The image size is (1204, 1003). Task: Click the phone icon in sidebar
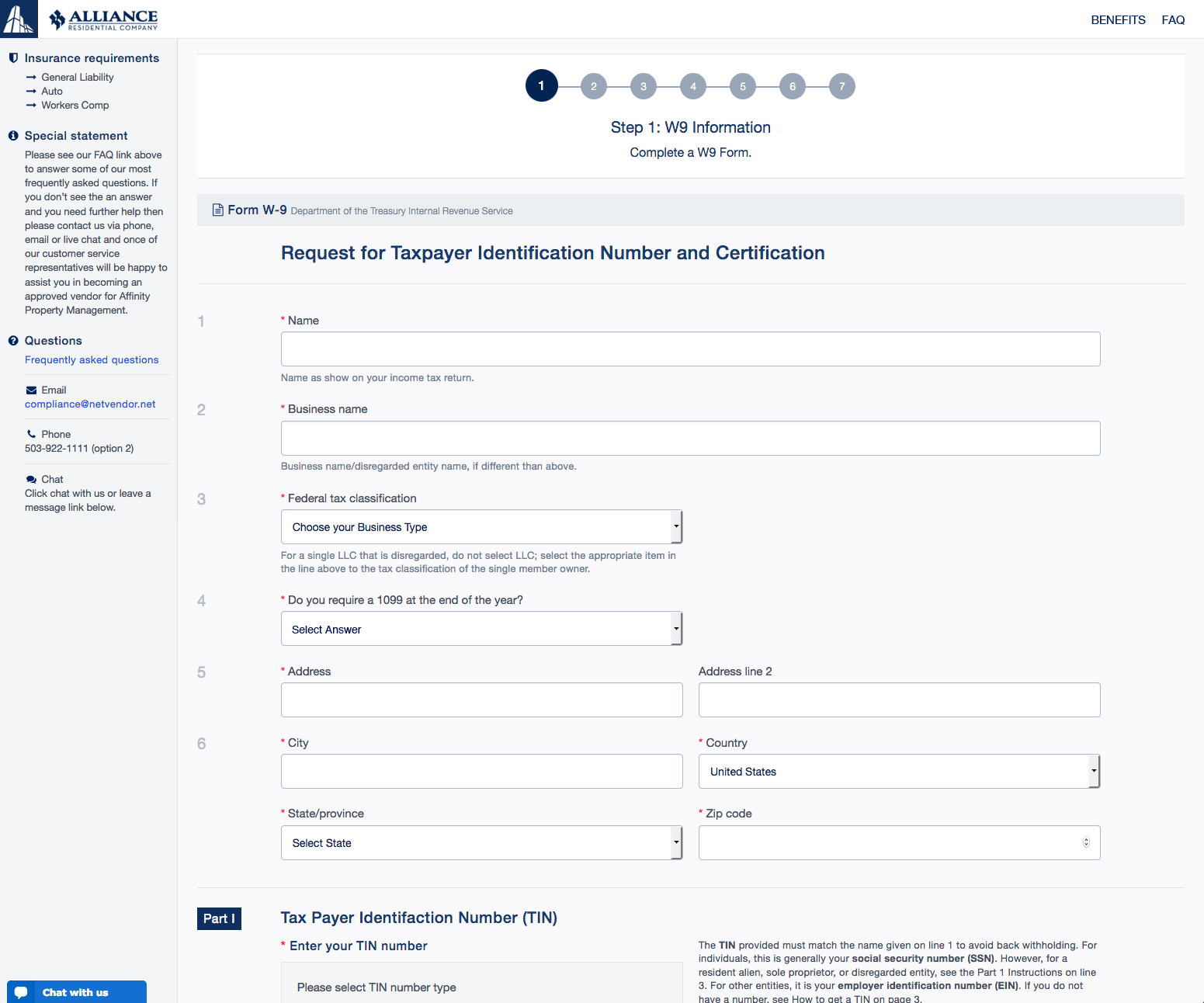[31, 435]
